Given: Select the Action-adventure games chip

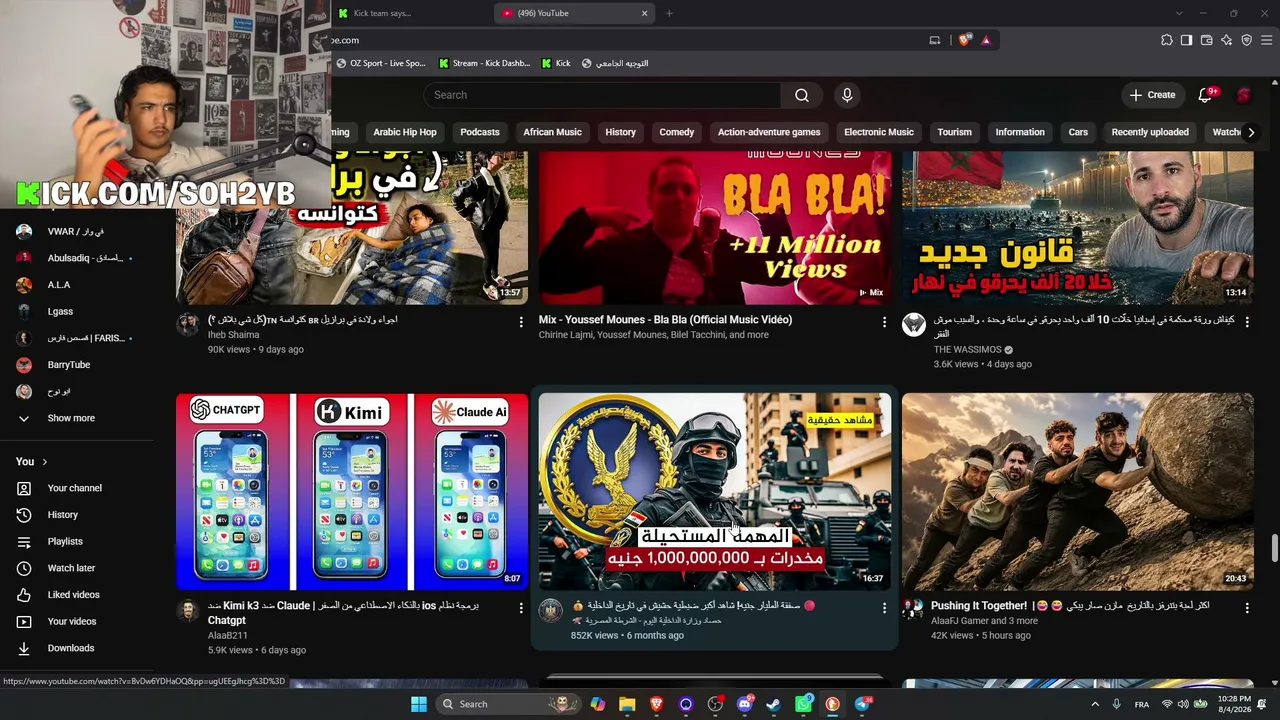Looking at the screenshot, I should coord(769,132).
